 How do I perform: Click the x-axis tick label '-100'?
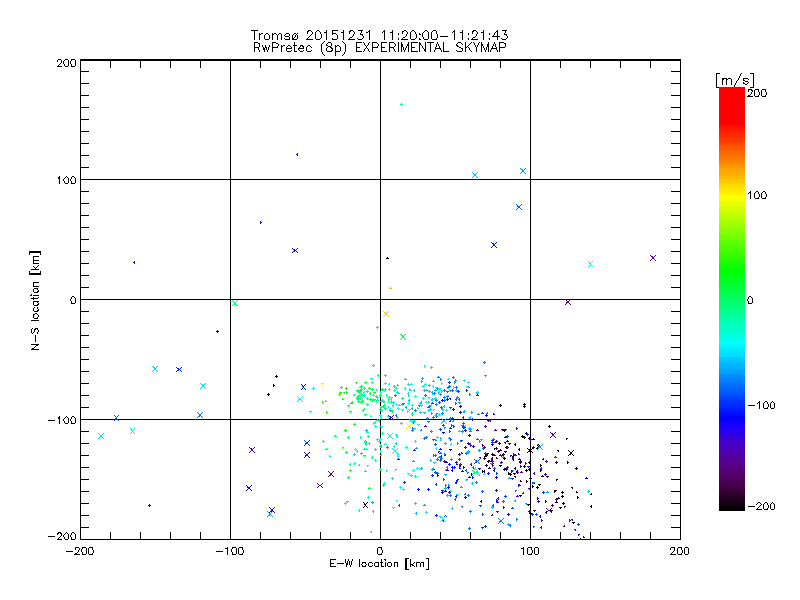(230, 551)
